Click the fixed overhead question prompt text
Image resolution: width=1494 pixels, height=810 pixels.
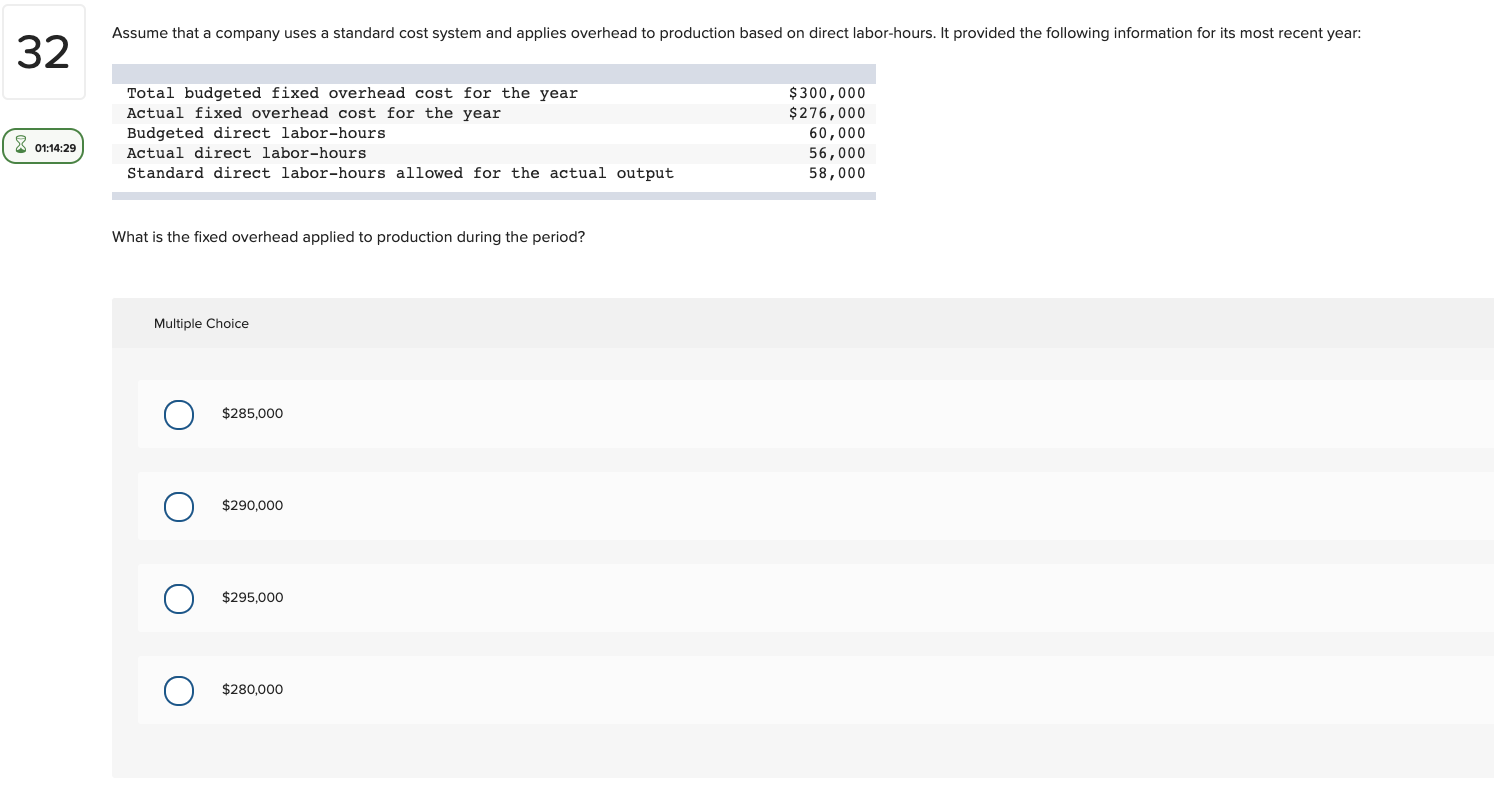click(348, 237)
